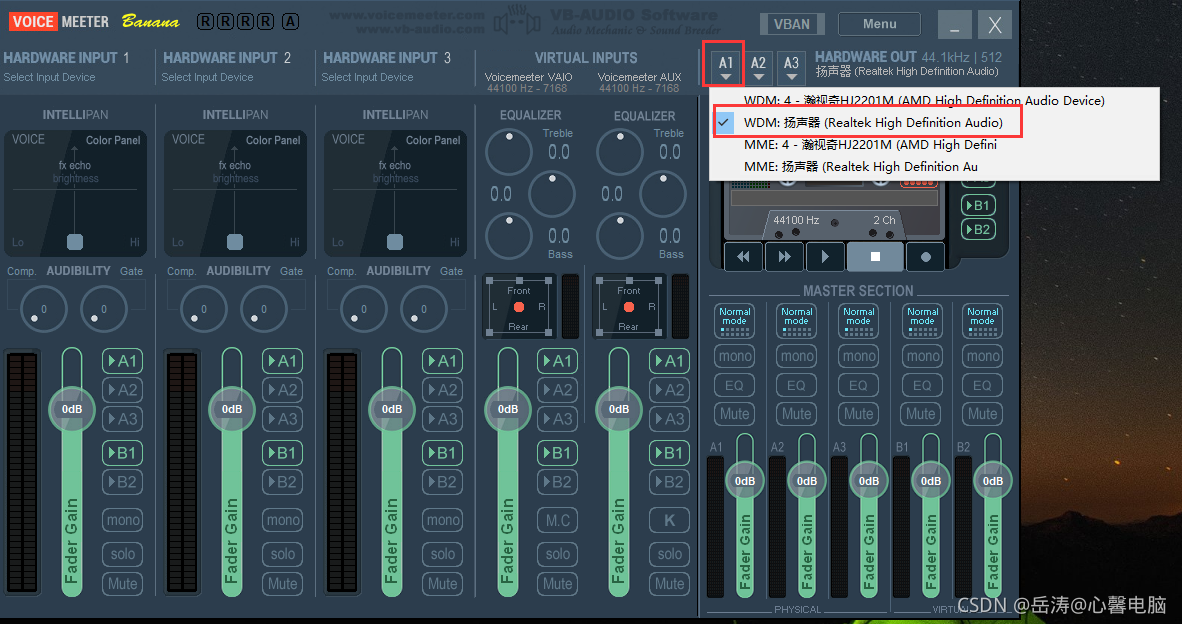Enable A2 routing on Hardware Input 1
Image resolution: width=1182 pixels, height=624 pixels.
[122, 390]
